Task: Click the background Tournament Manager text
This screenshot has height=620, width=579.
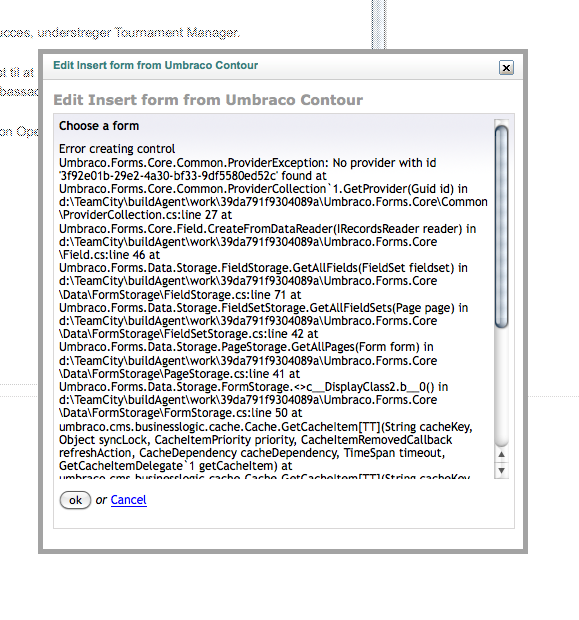Action: click(177, 32)
